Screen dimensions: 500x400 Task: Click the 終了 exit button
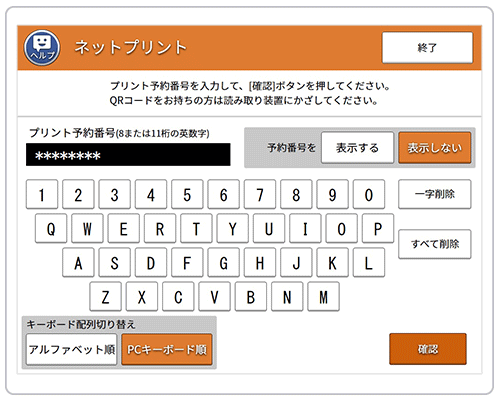click(x=427, y=48)
